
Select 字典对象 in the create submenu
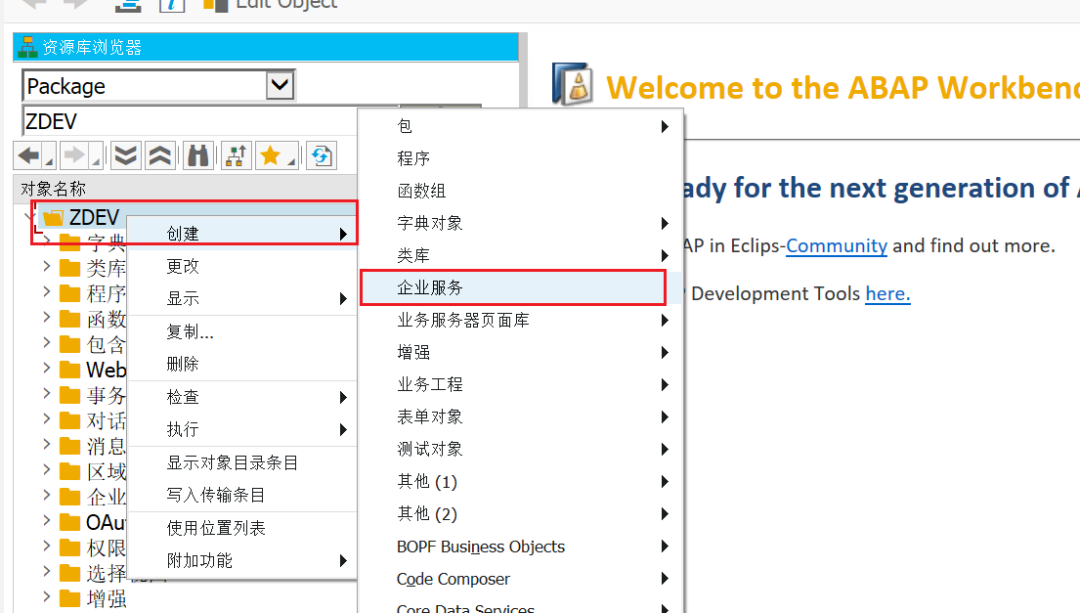tap(521, 223)
